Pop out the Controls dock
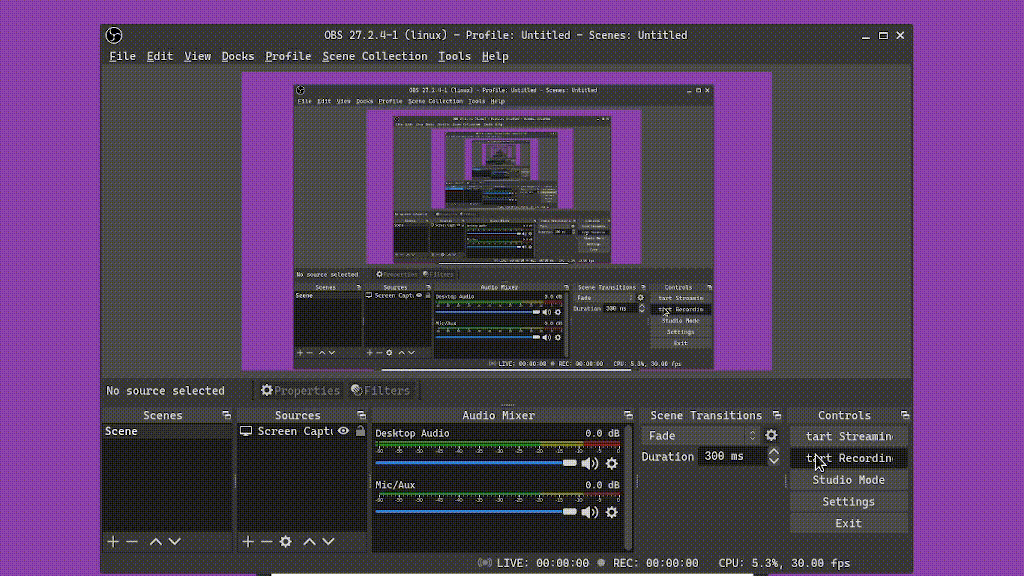The image size is (1024, 576). point(904,415)
